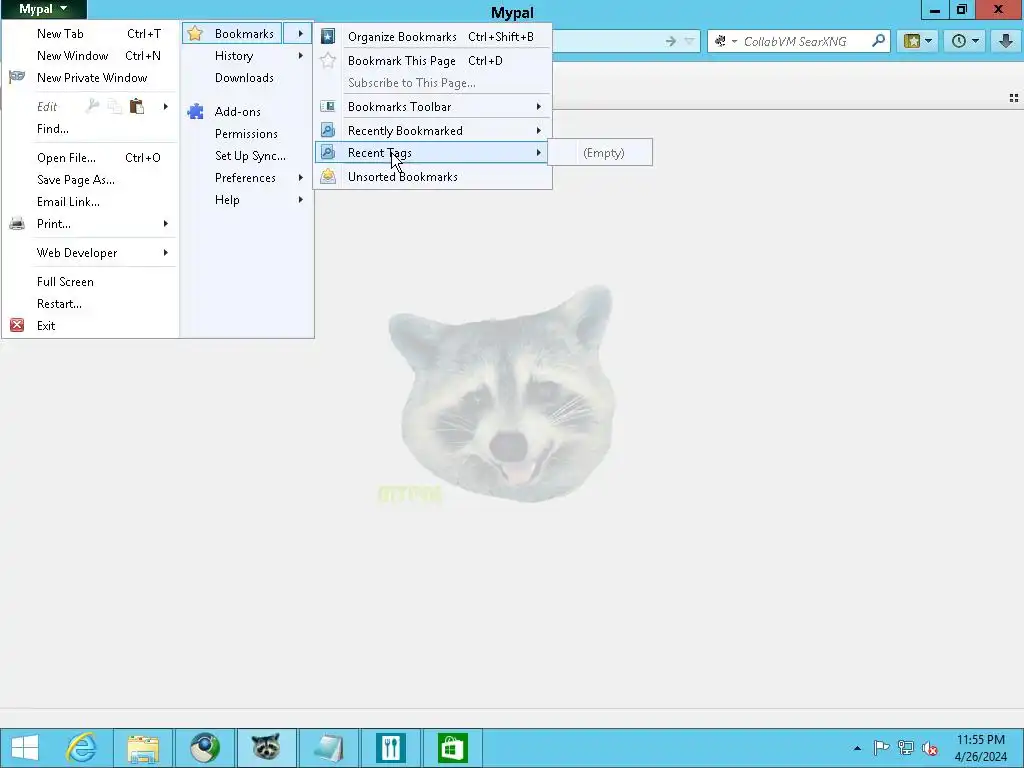Click the Windows Start button
The image size is (1024, 768).
25,748
